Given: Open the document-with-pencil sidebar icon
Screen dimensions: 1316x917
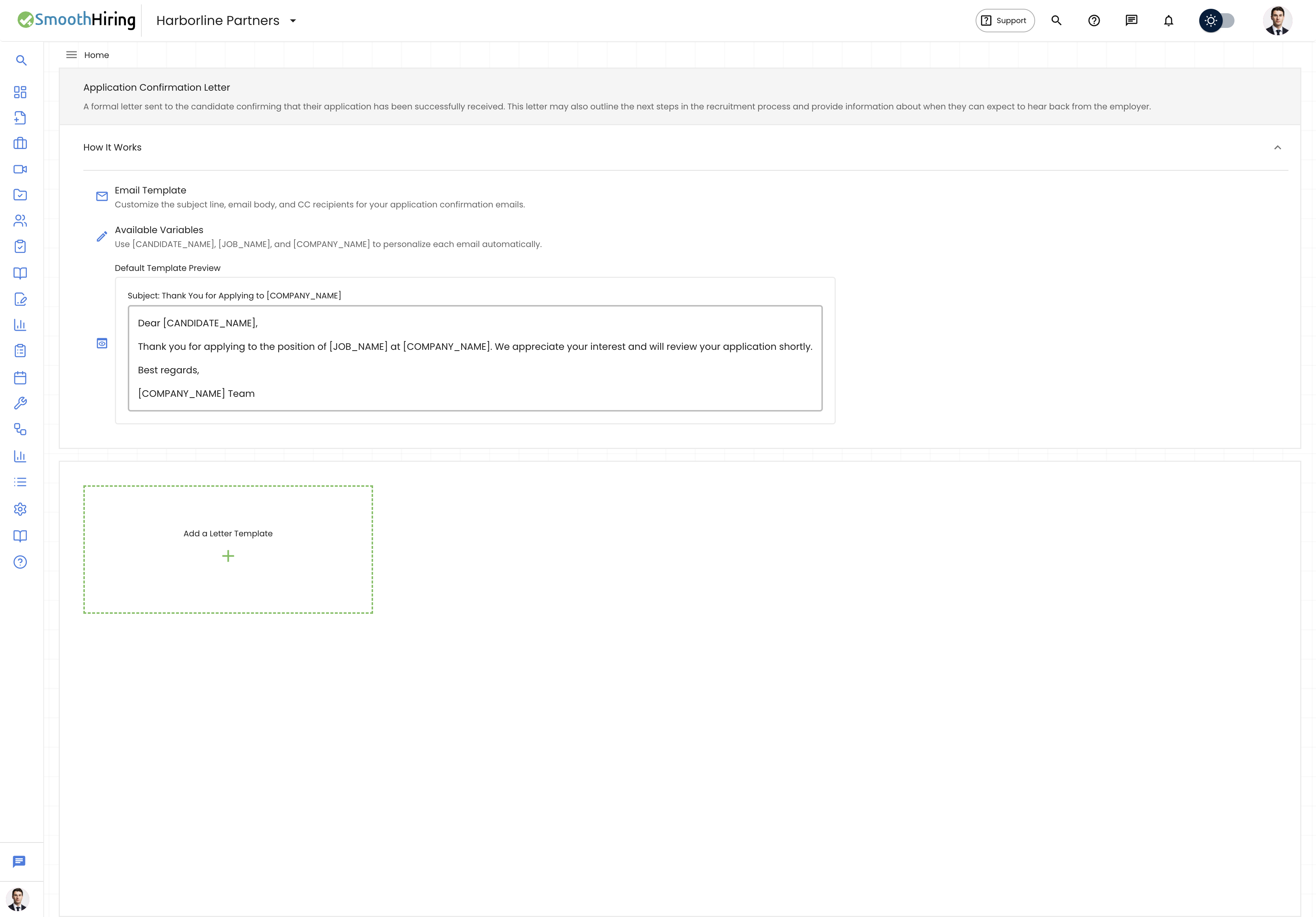Looking at the screenshot, I should [20, 299].
